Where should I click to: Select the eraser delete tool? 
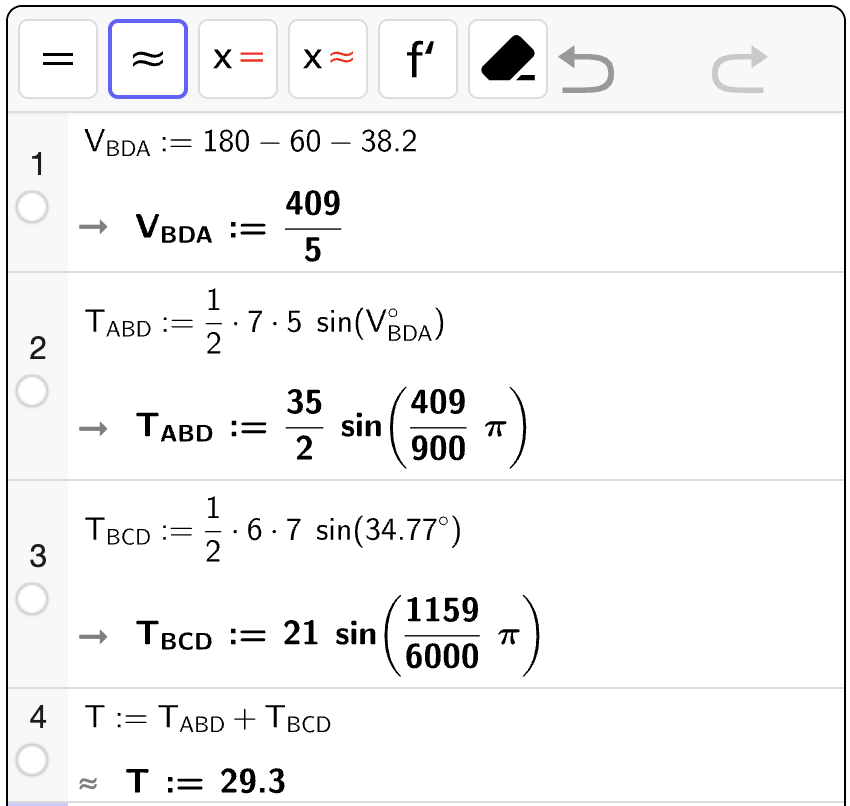click(x=508, y=59)
